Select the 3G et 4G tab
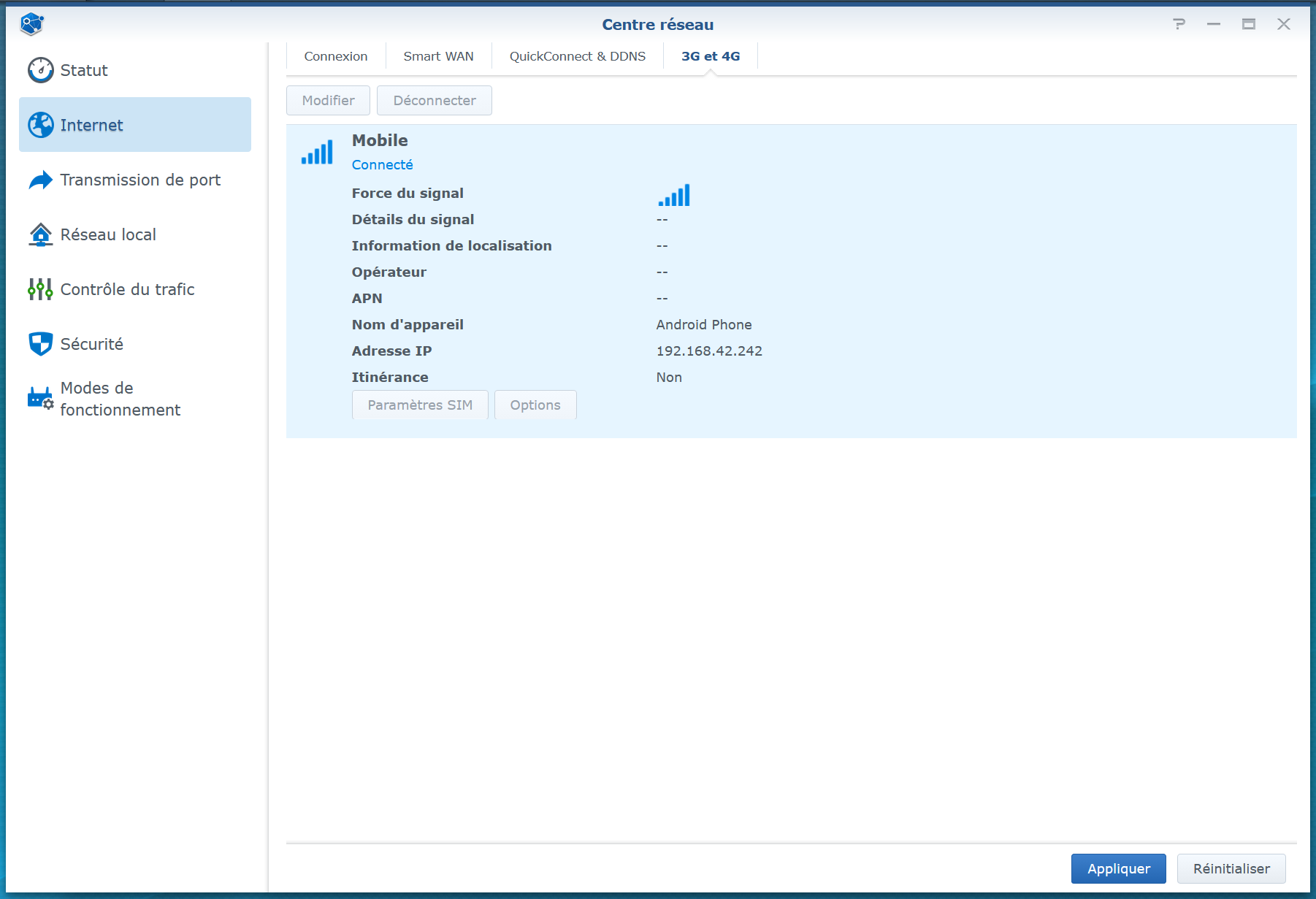Image resolution: width=1316 pixels, height=899 pixels. click(711, 56)
